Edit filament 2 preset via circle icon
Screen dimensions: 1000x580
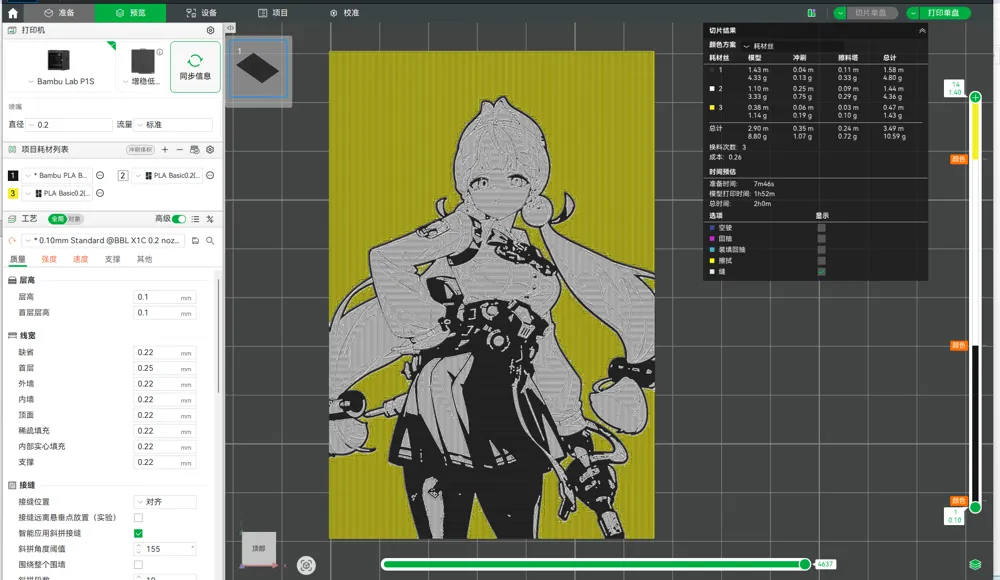210,175
